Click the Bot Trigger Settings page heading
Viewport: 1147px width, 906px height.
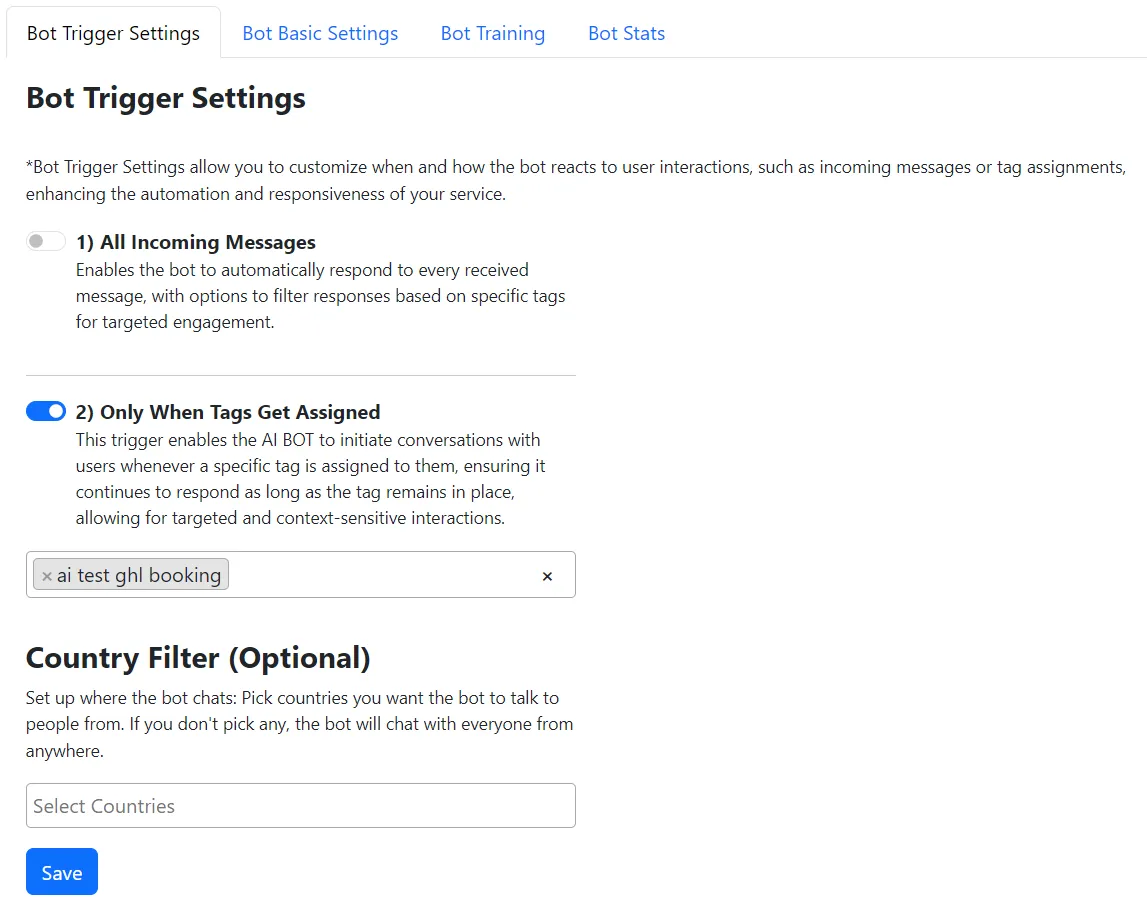click(166, 98)
